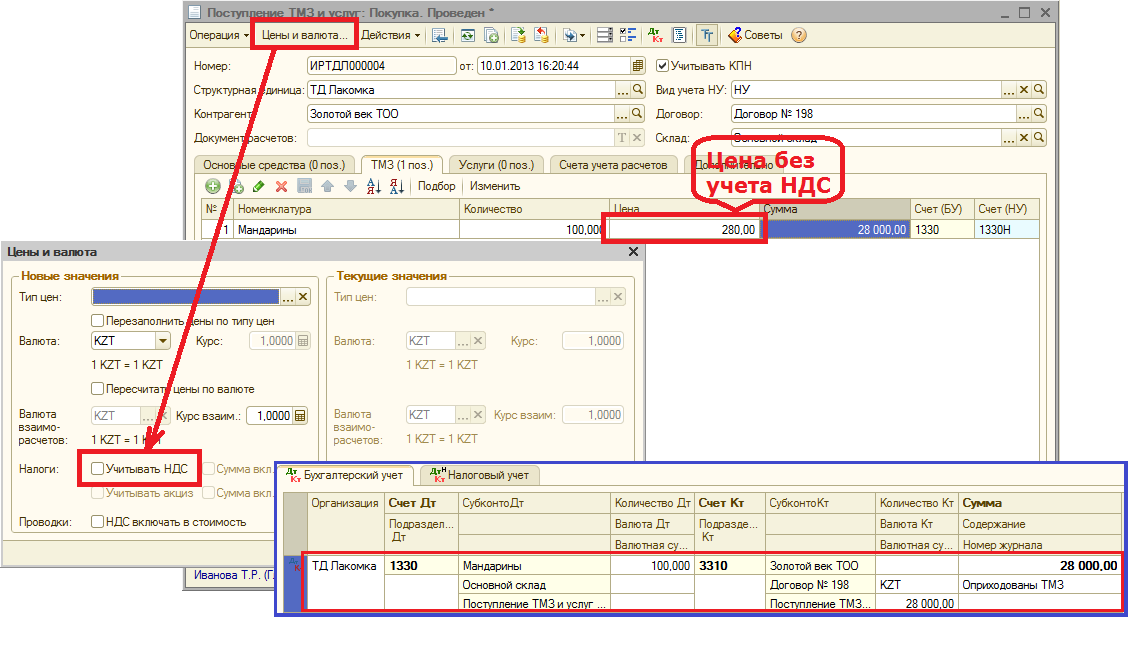Image resolution: width=1129 pixels, height=664 pixels.
Task: Check НДС включать в стоимость option
Action: click(x=97, y=521)
